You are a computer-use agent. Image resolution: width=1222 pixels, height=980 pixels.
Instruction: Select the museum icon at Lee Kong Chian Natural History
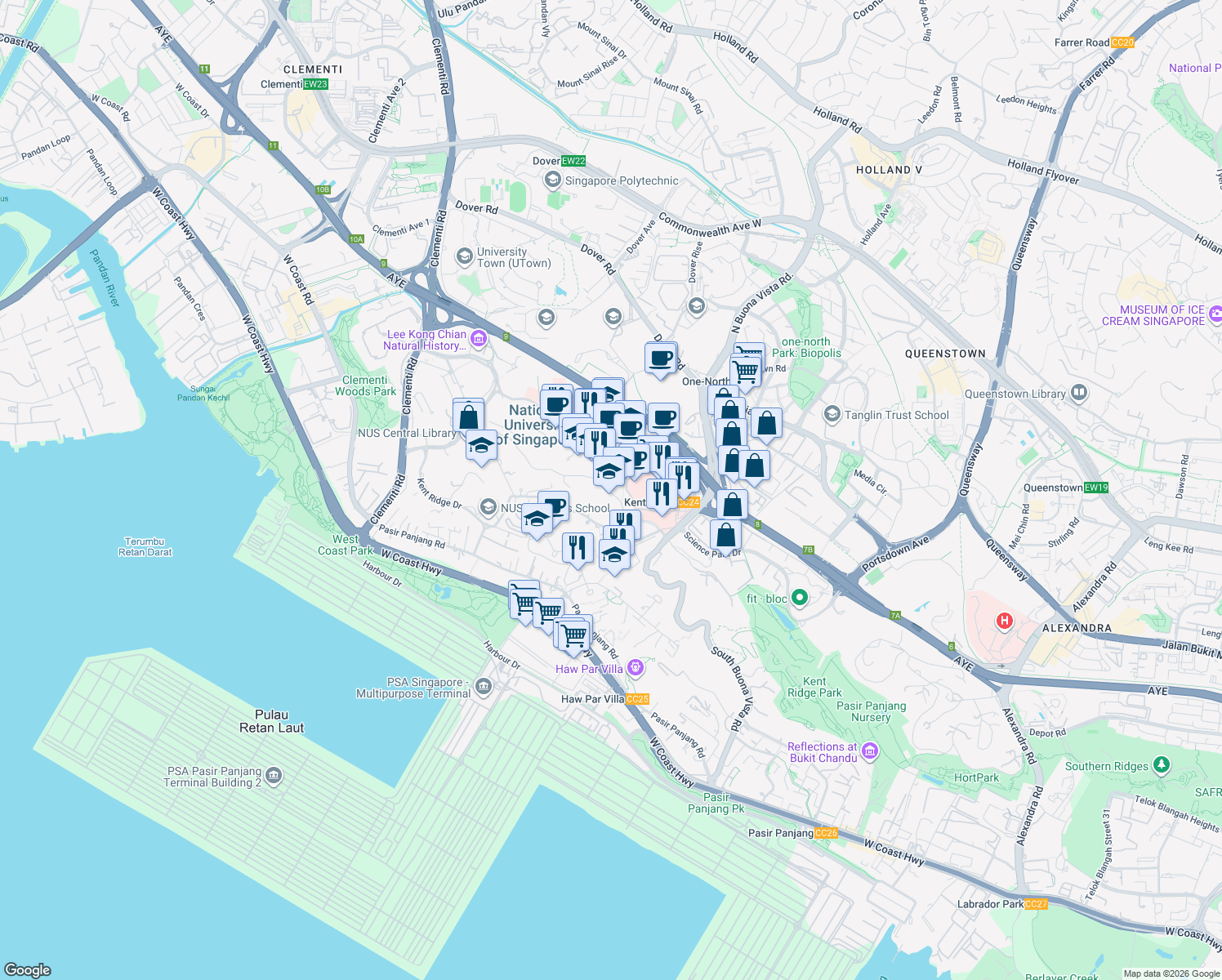[479, 338]
